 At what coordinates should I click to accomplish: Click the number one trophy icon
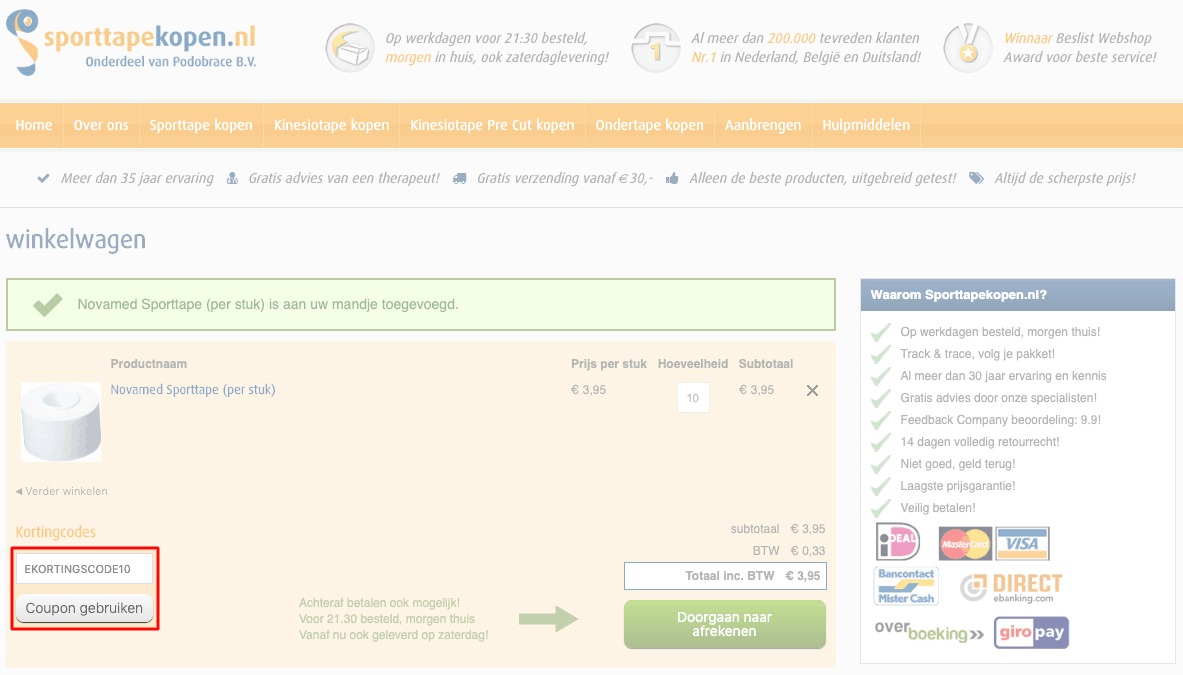coord(656,48)
